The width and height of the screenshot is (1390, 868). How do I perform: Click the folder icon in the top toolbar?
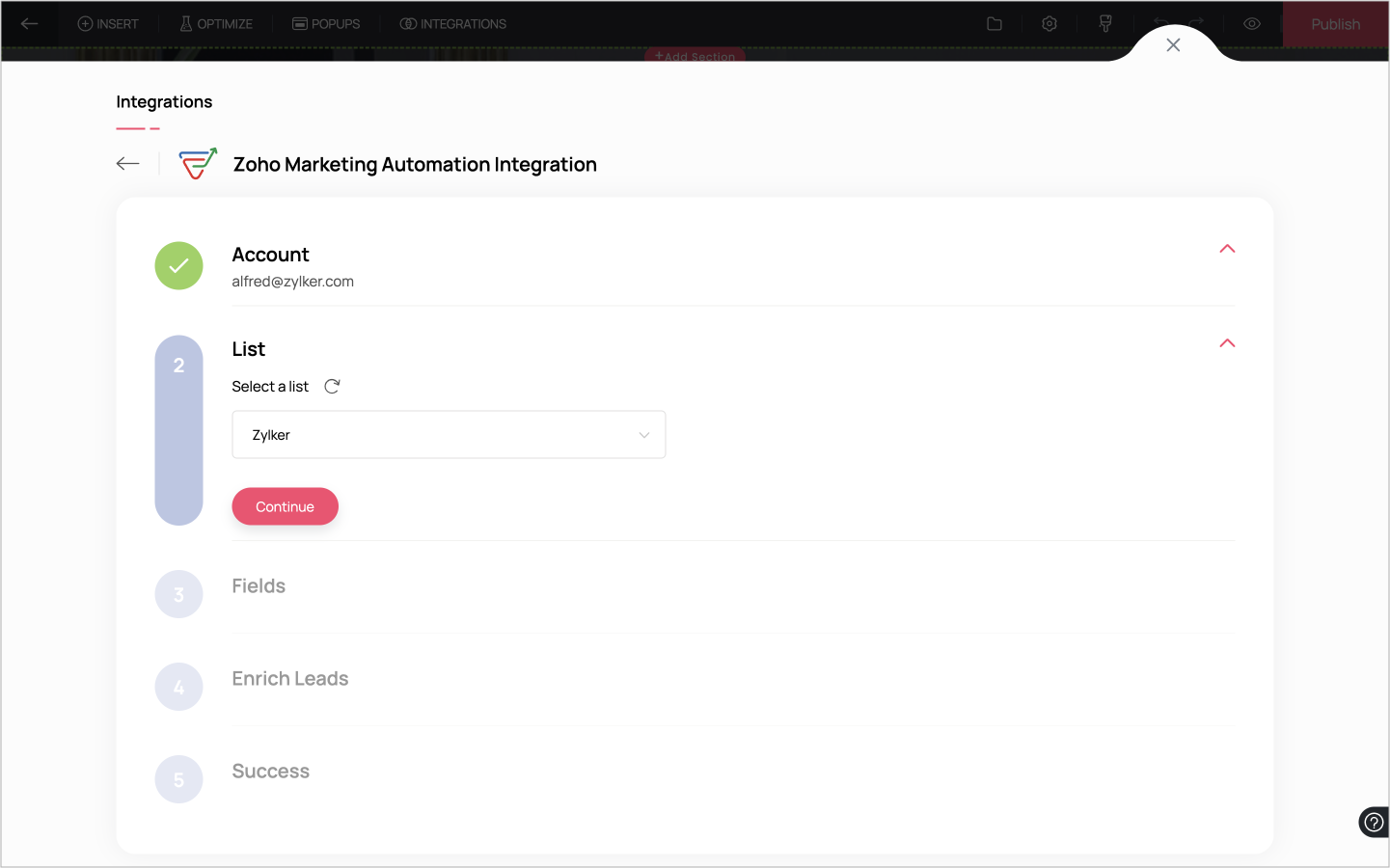point(995,24)
